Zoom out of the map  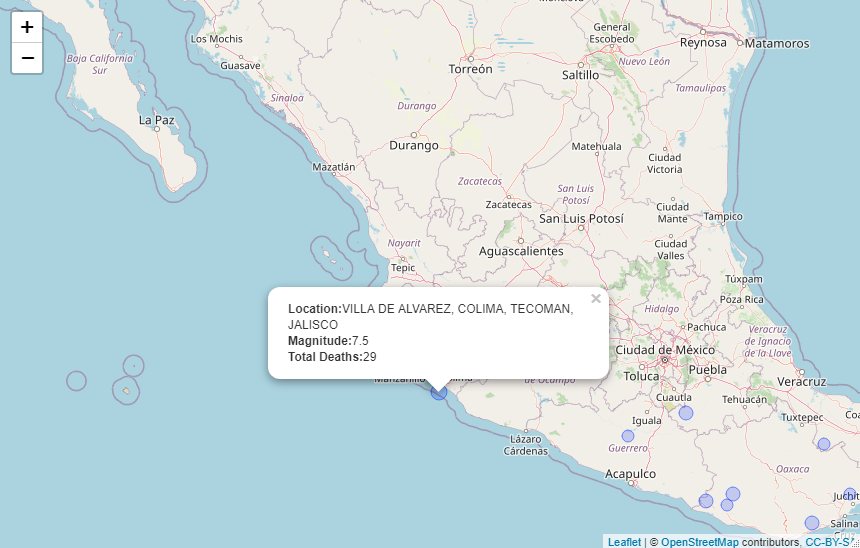click(27, 58)
